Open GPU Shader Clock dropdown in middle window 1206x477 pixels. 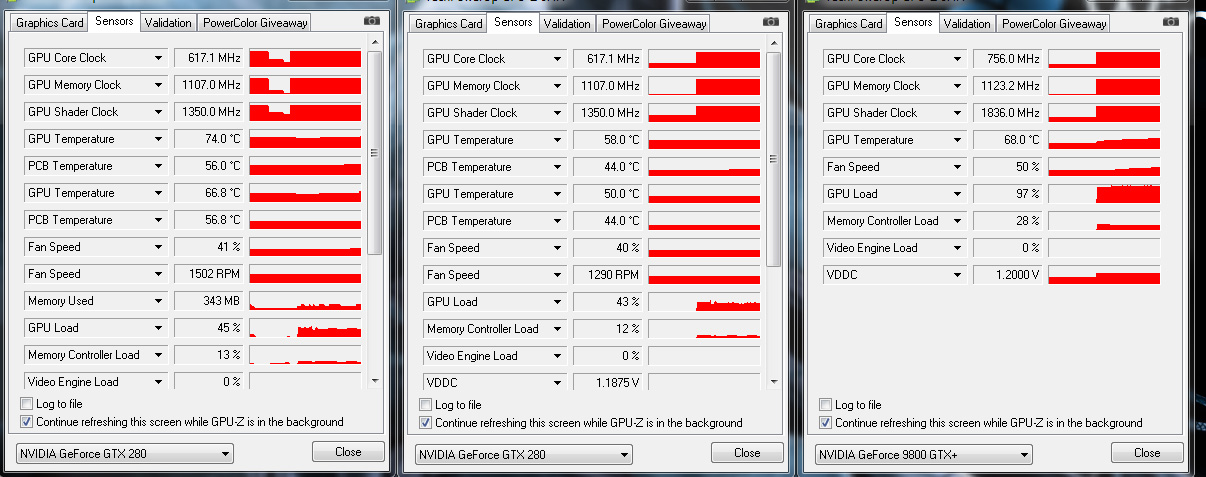[x=557, y=113]
